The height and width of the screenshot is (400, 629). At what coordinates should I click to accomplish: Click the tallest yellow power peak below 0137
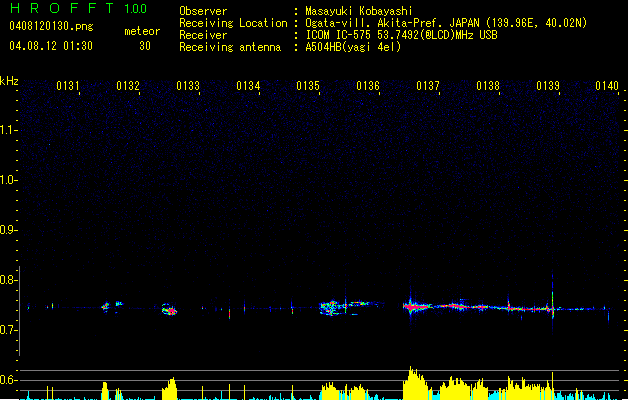[415, 383]
